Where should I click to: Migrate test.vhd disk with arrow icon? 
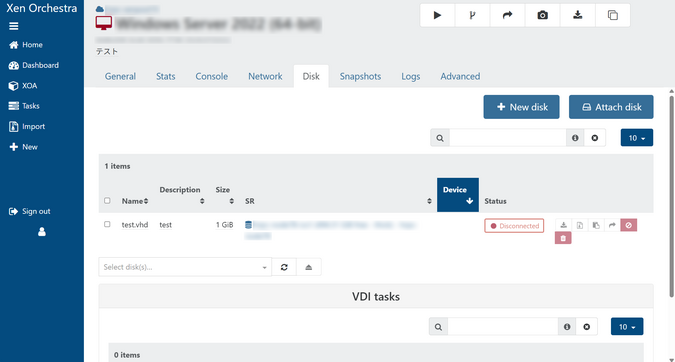tap(612, 225)
